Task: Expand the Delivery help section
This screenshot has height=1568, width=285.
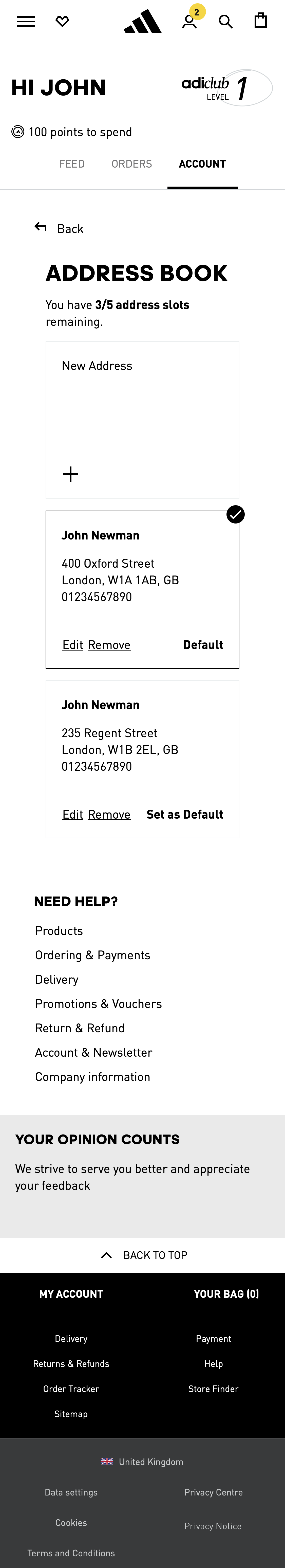Action: tap(56, 979)
